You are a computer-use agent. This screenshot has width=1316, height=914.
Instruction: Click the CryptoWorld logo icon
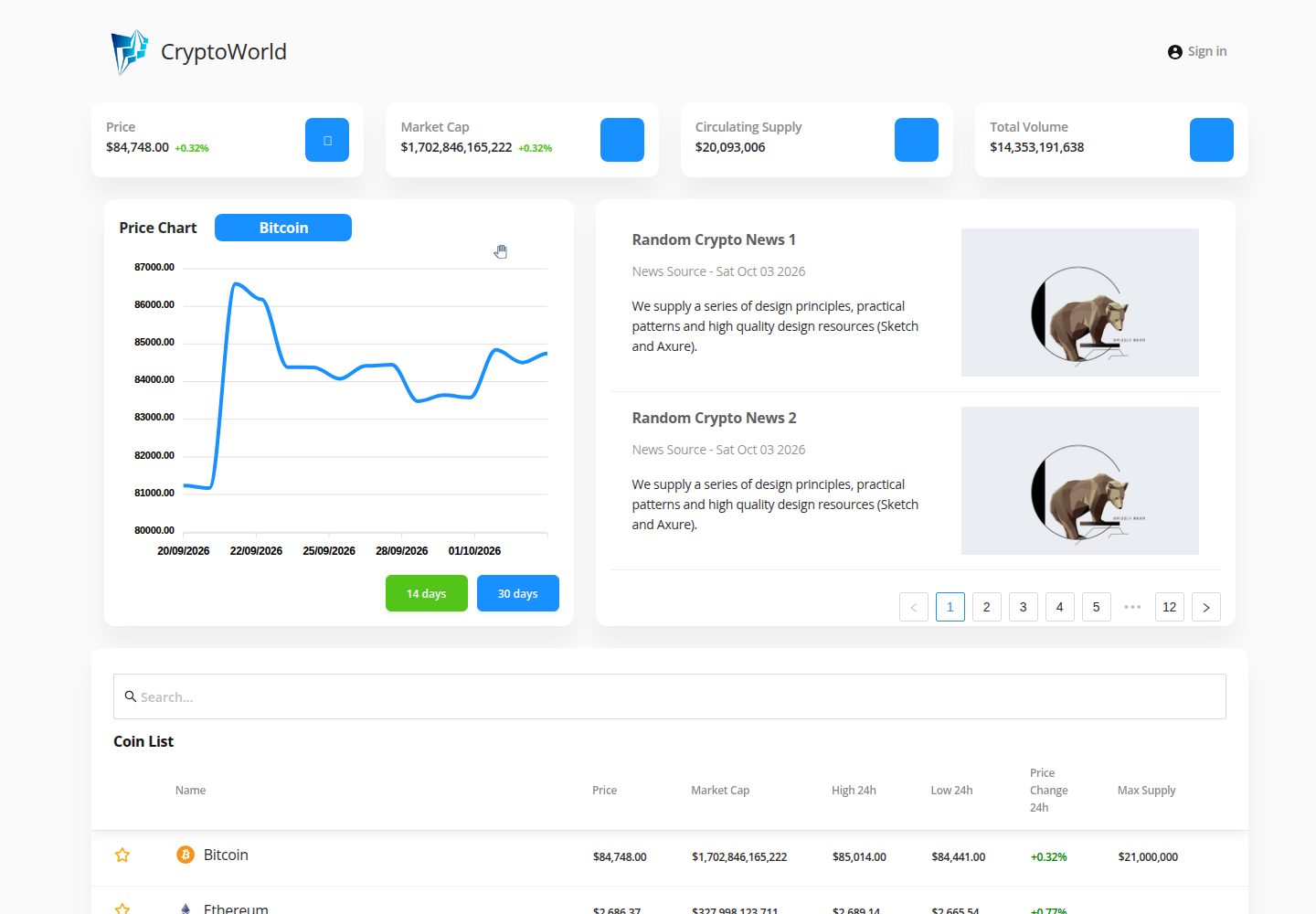[x=130, y=51]
